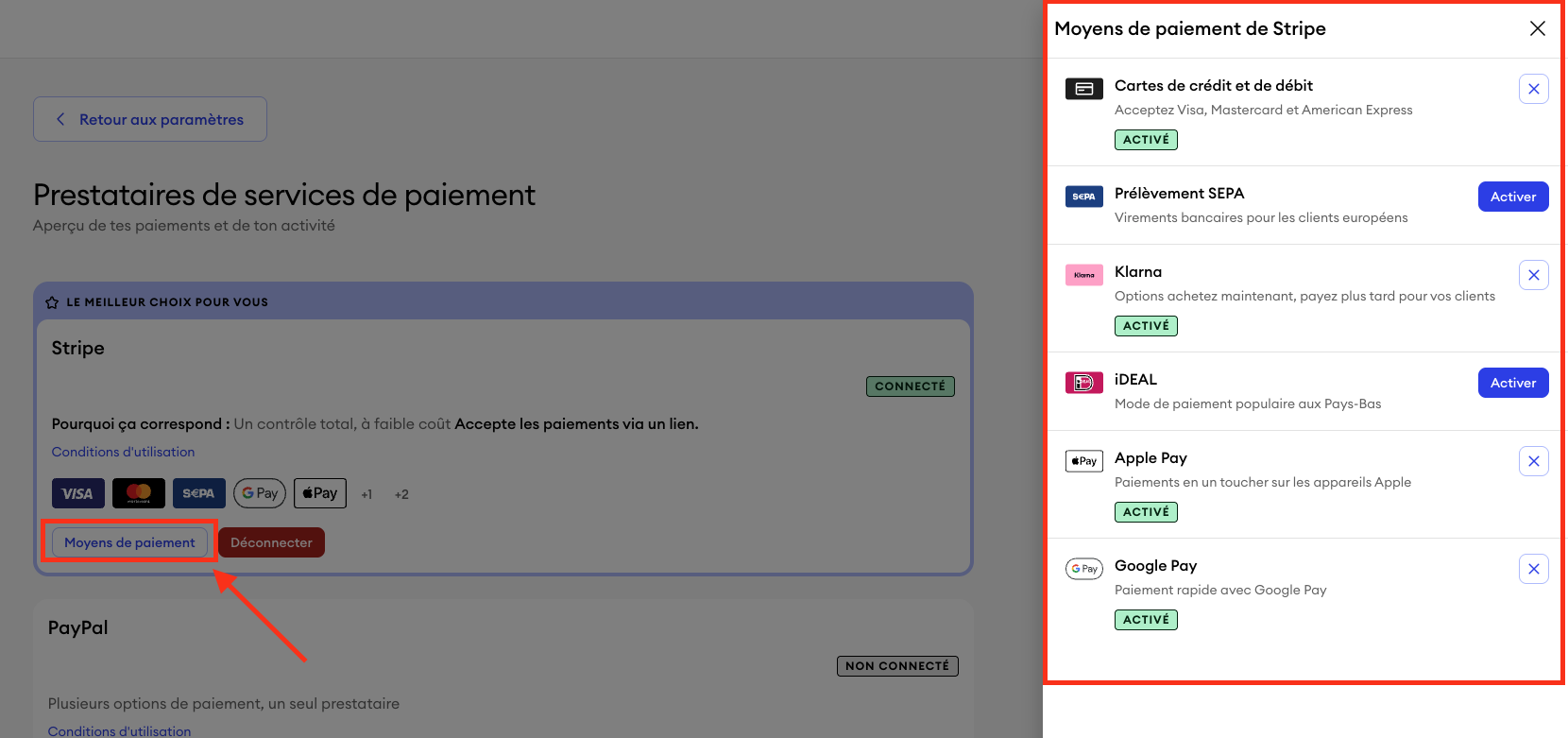Image resolution: width=1568 pixels, height=738 pixels.
Task: Click the +2 more methods indicator
Action: coord(401,494)
